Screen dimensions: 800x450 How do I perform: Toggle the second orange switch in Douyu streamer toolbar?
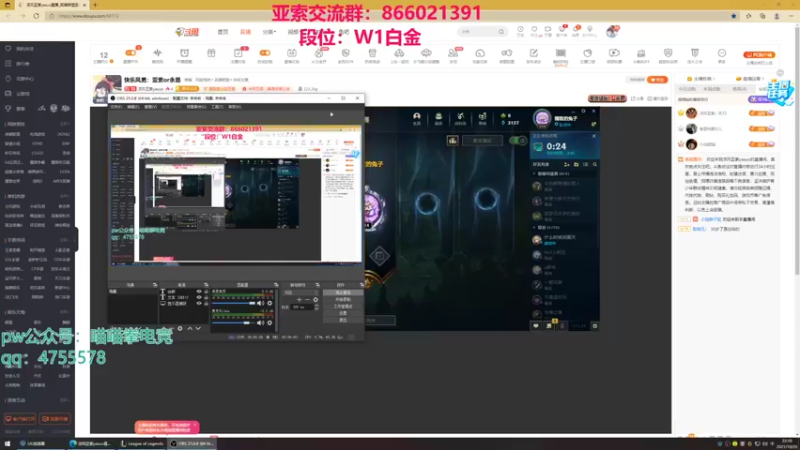pyautogui.click(x=265, y=53)
